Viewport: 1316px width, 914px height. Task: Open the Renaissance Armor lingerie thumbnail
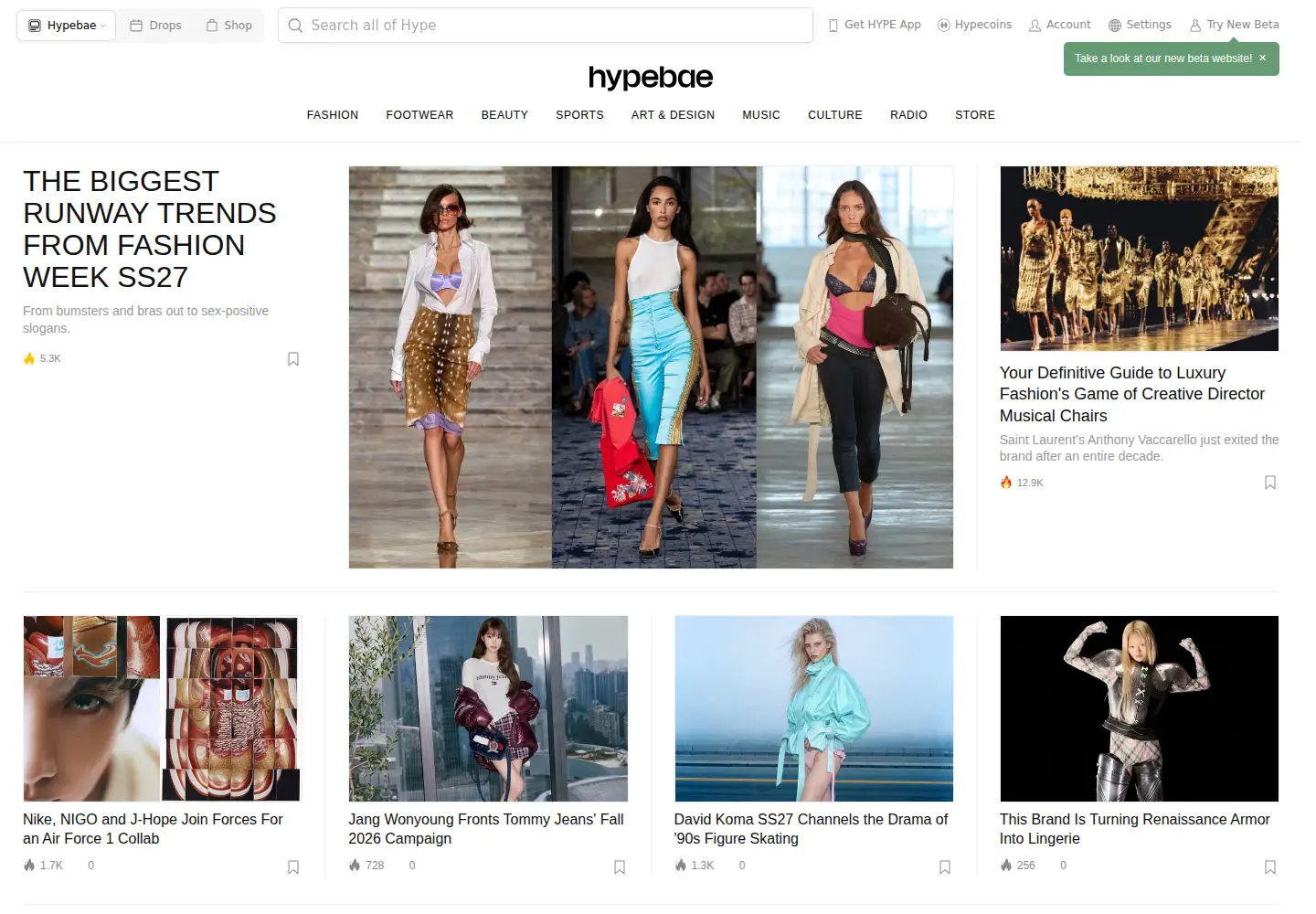(x=1139, y=708)
